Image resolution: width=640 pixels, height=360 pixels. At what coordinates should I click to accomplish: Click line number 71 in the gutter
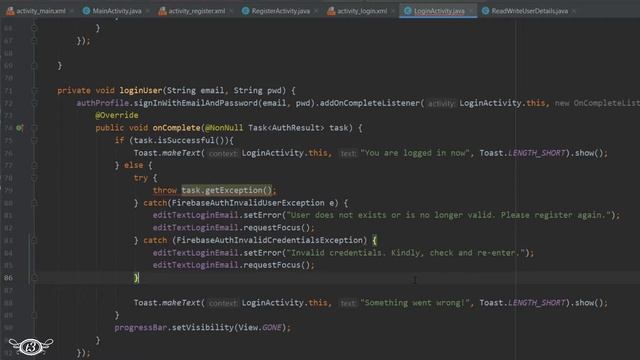[x=8, y=91]
